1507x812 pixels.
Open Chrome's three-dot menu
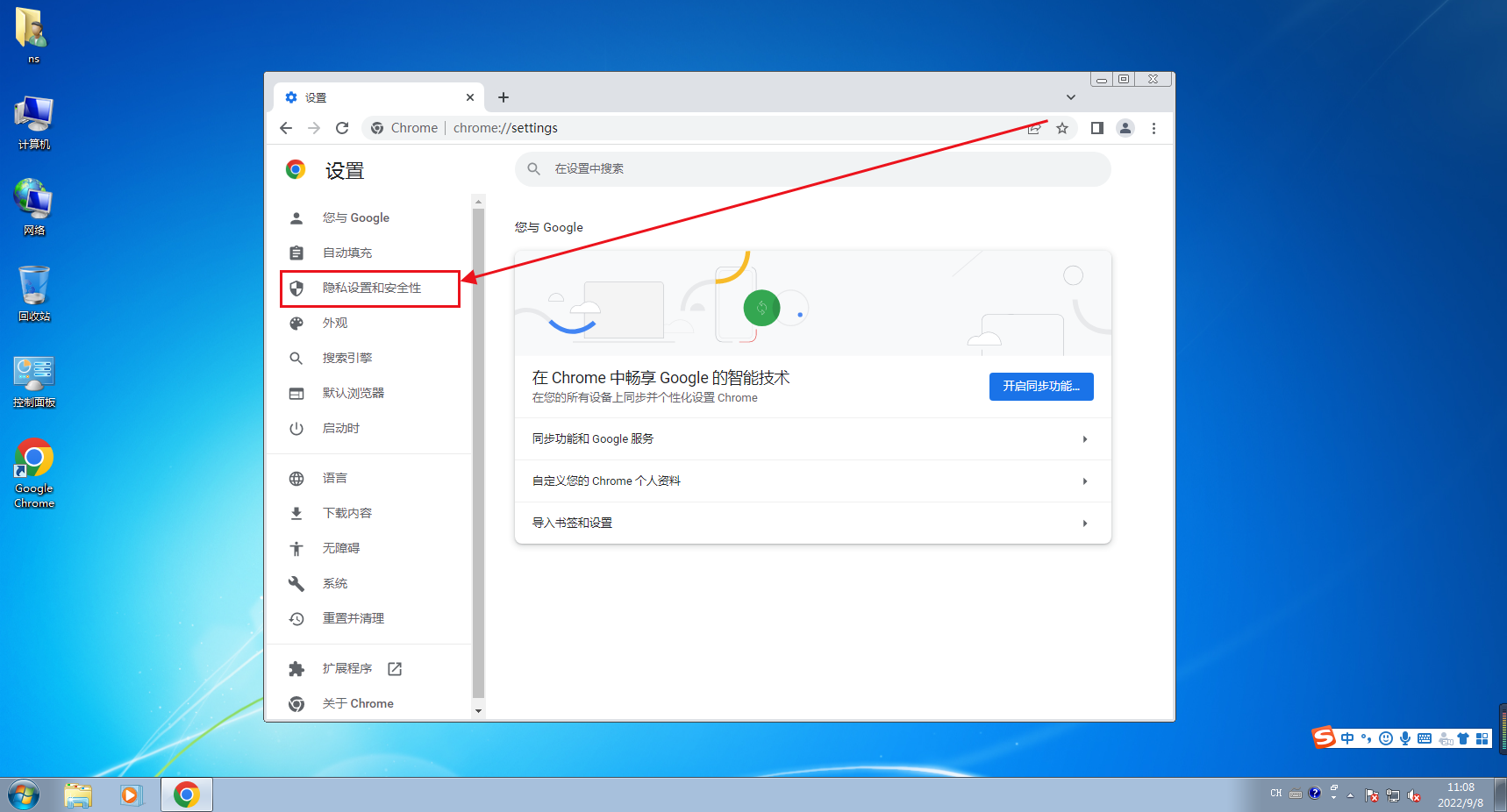point(1153,128)
